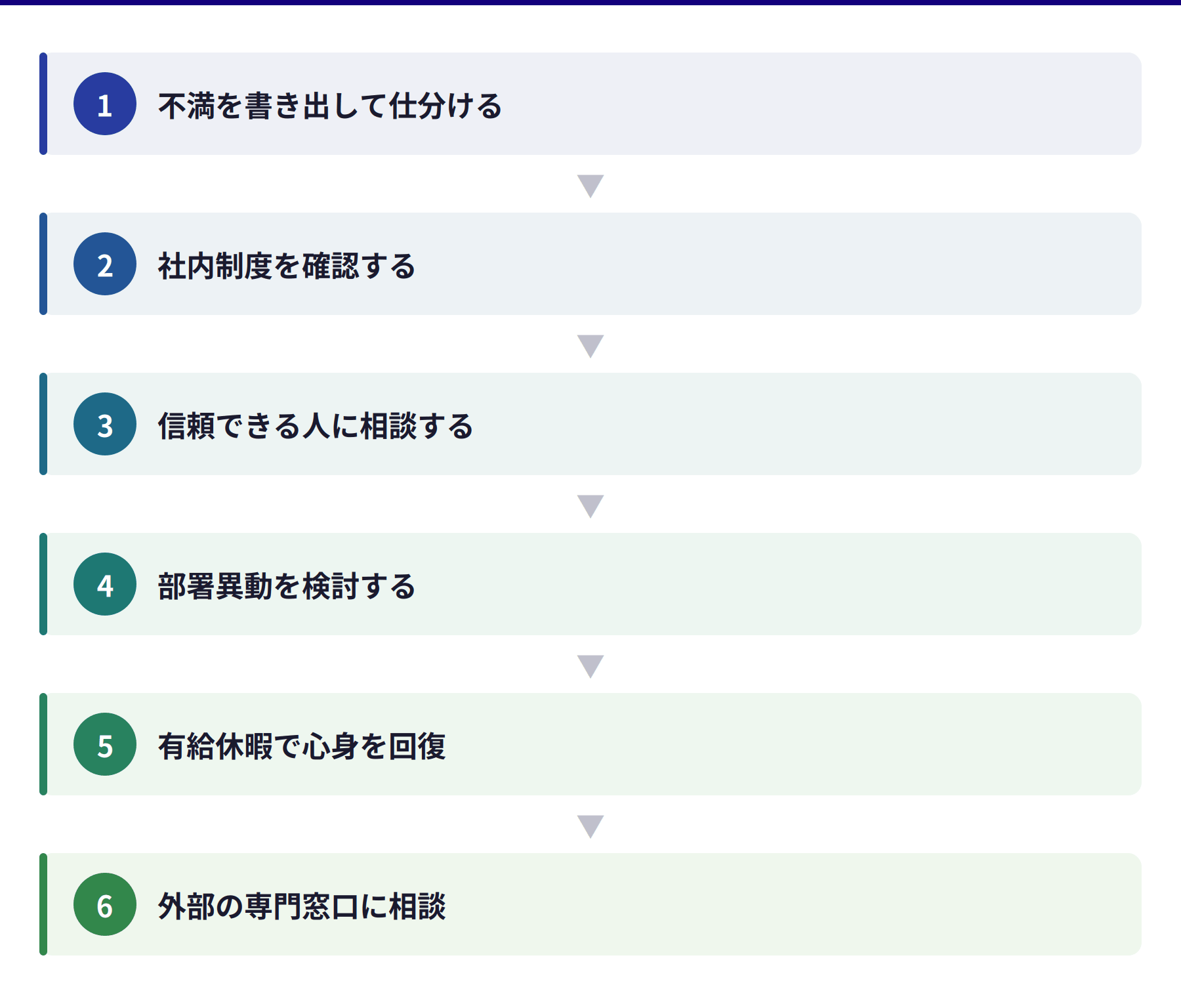Click the dark navy top border bar
Viewport: 1181px width, 1008px height.
click(590, 3)
